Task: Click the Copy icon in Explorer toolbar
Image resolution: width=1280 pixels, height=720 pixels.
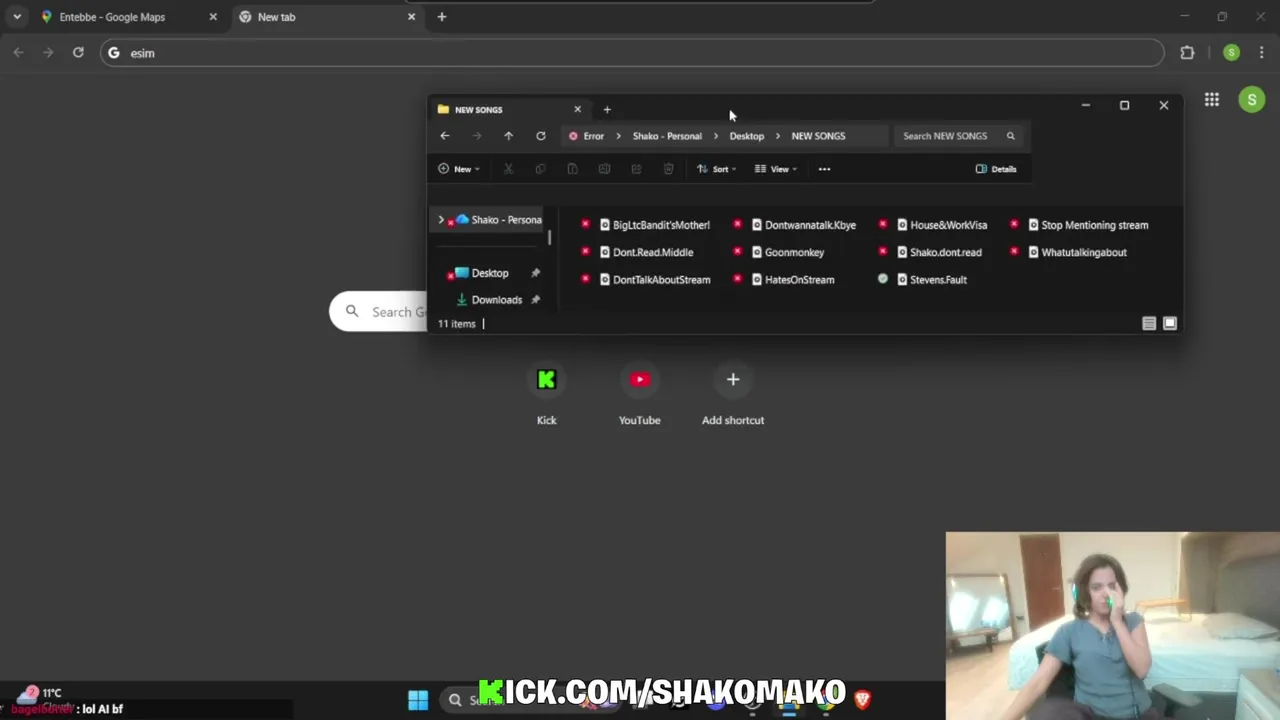Action: click(540, 169)
